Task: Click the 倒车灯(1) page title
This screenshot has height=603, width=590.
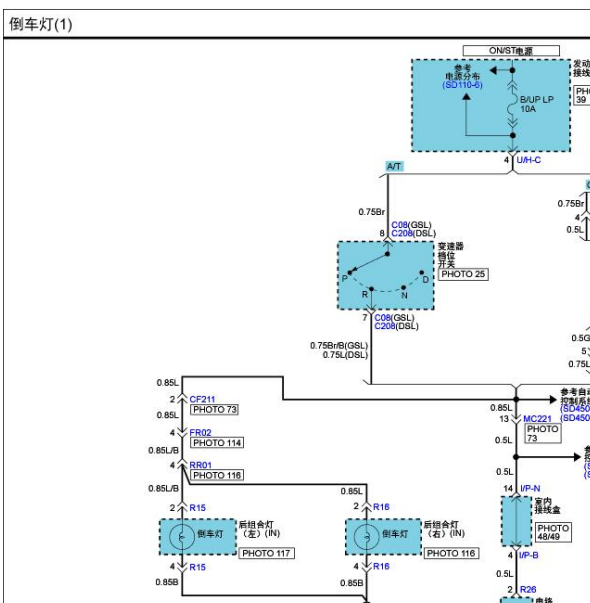Action: [41, 24]
